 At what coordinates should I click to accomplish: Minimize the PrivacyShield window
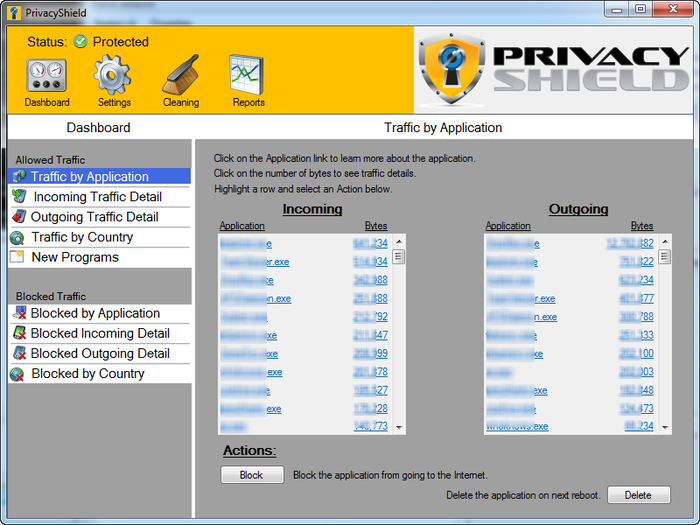click(617, 9)
